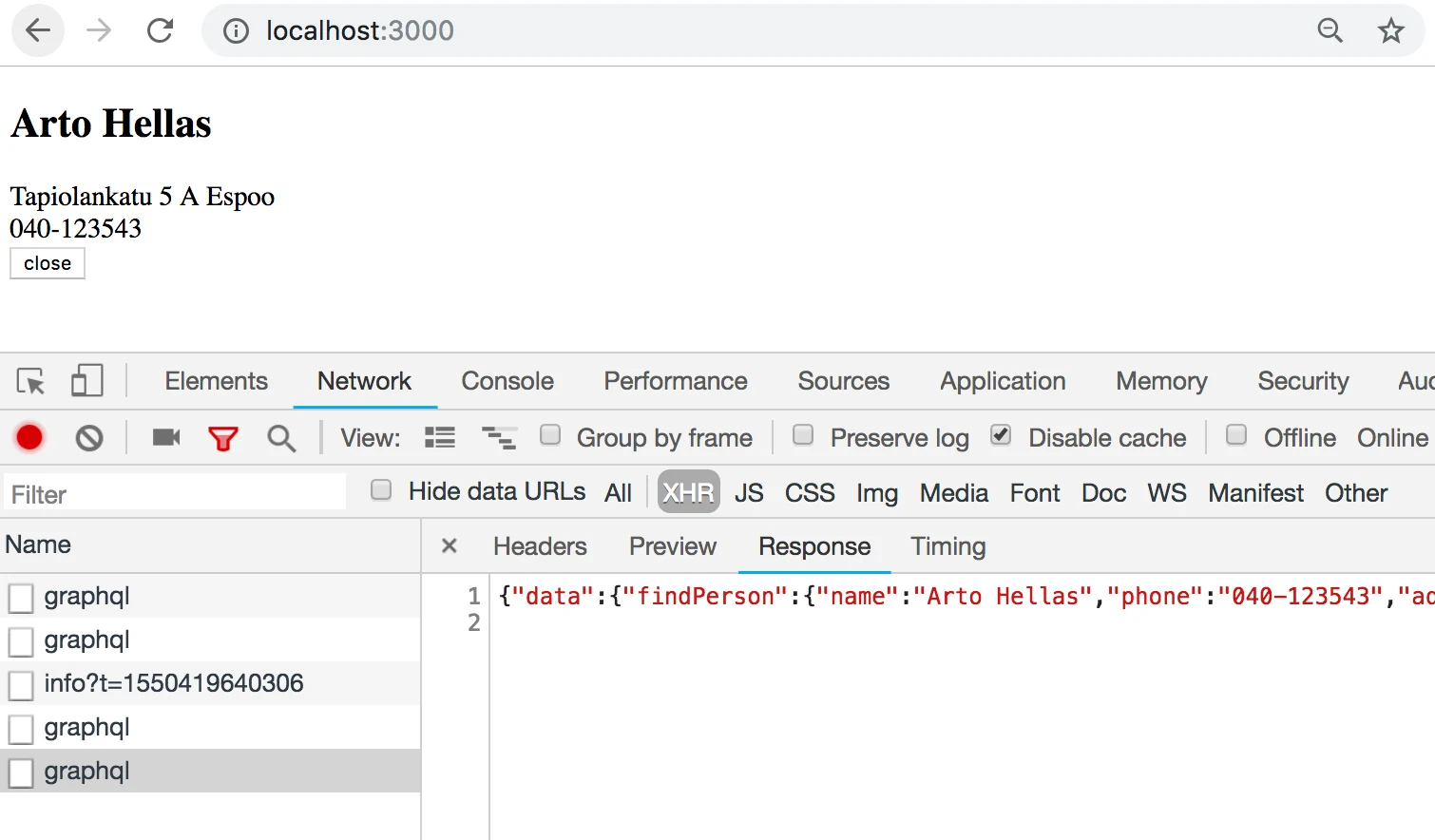The width and height of the screenshot is (1435, 840).
Task: Toggle the red filter funnel icon
Action: 223,438
